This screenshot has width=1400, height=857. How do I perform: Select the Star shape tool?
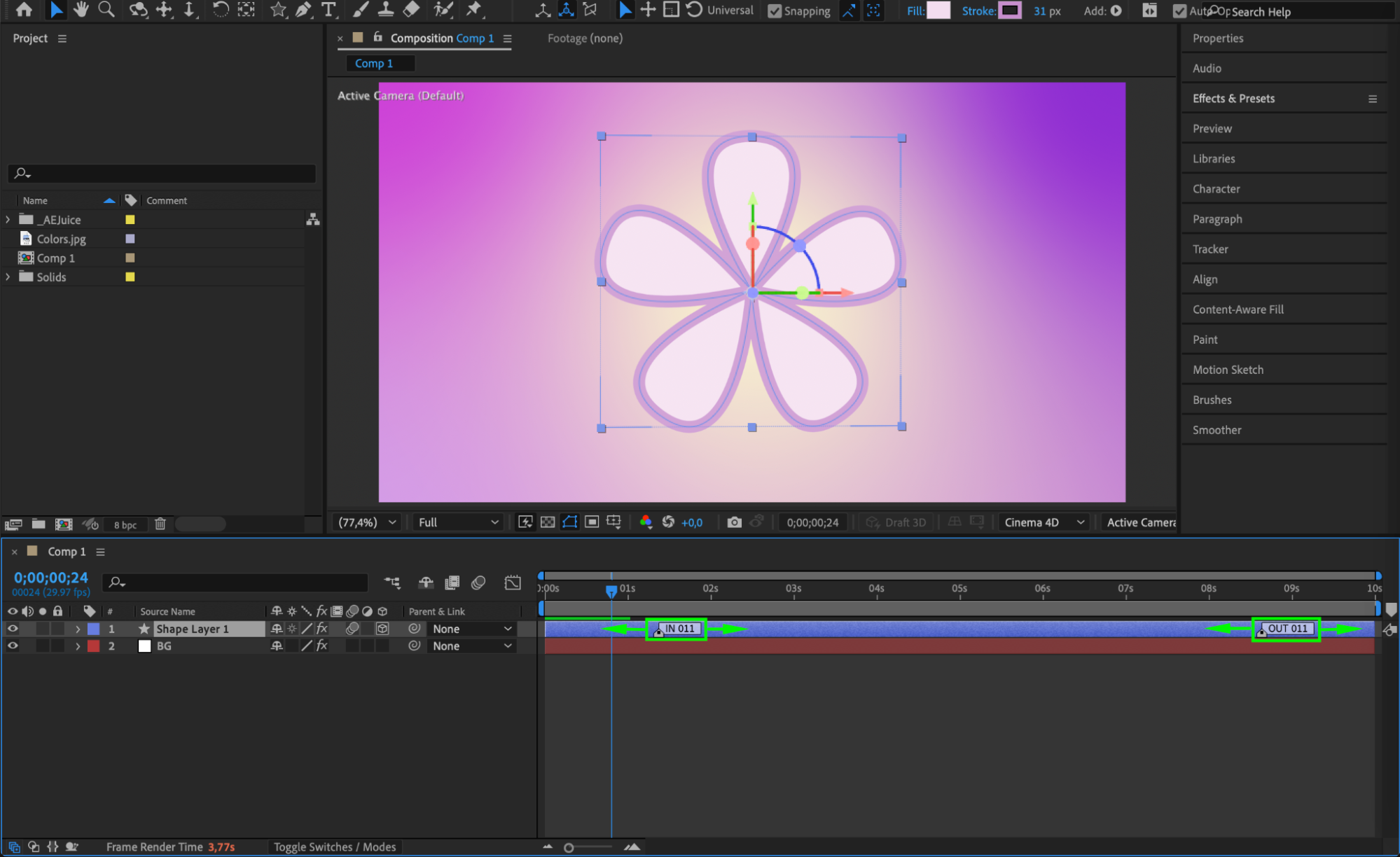click(278, 10)
